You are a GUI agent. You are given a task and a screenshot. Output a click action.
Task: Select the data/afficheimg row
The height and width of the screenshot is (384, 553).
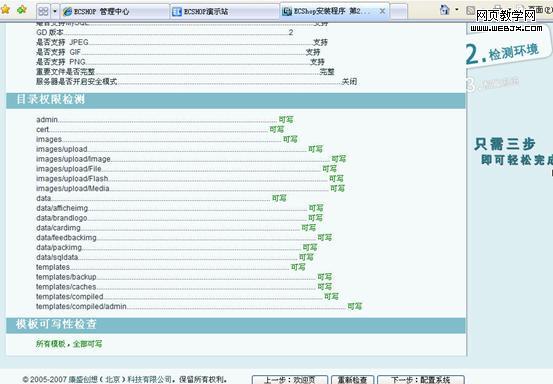pyautogui.click(x=180, y=208)
